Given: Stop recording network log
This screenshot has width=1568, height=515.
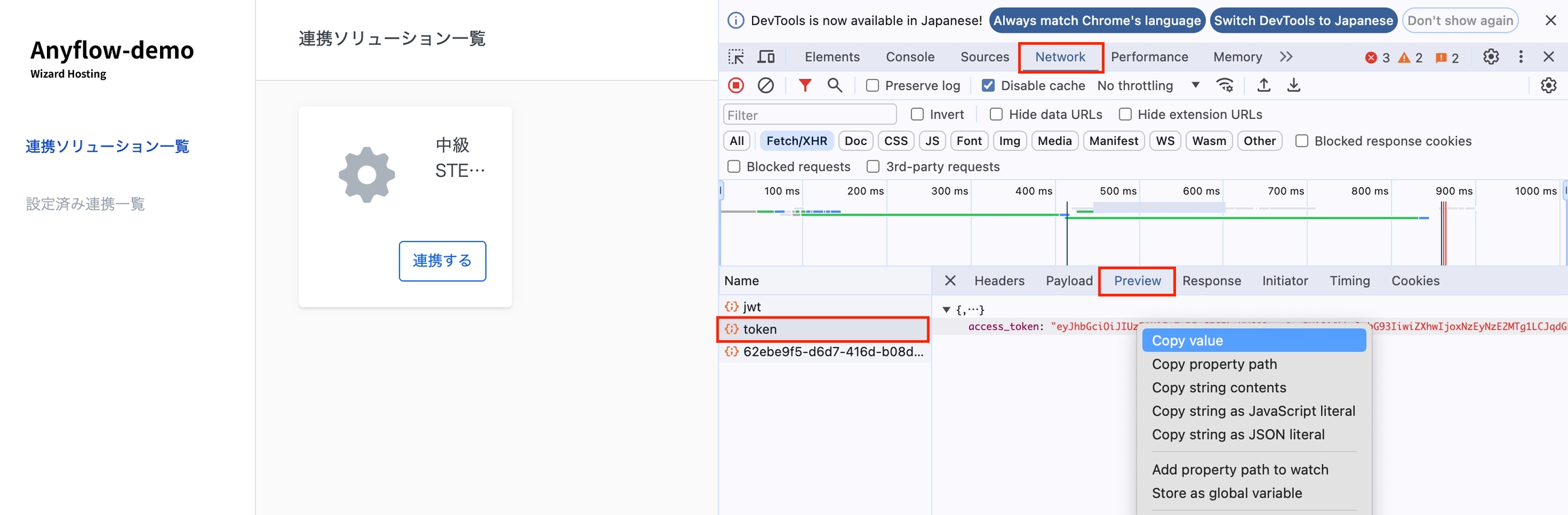Looking at the screenshot, I should click(x=736, y=86).
